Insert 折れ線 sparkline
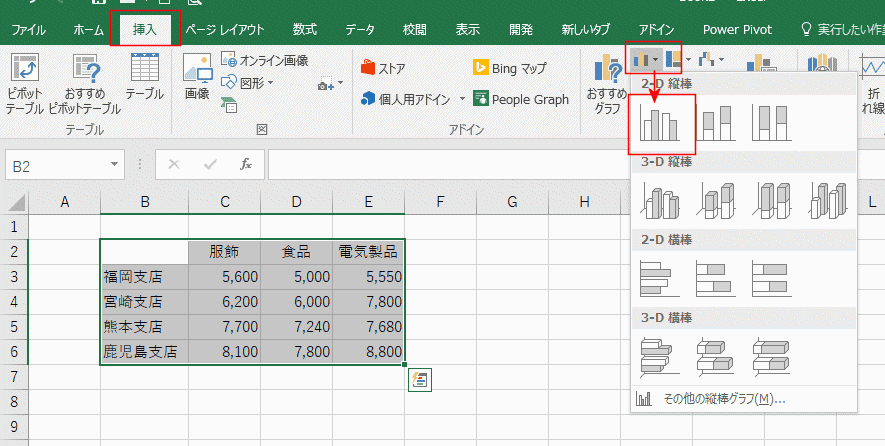This screenshot has height=446, width=885. (x=873, y=84)
